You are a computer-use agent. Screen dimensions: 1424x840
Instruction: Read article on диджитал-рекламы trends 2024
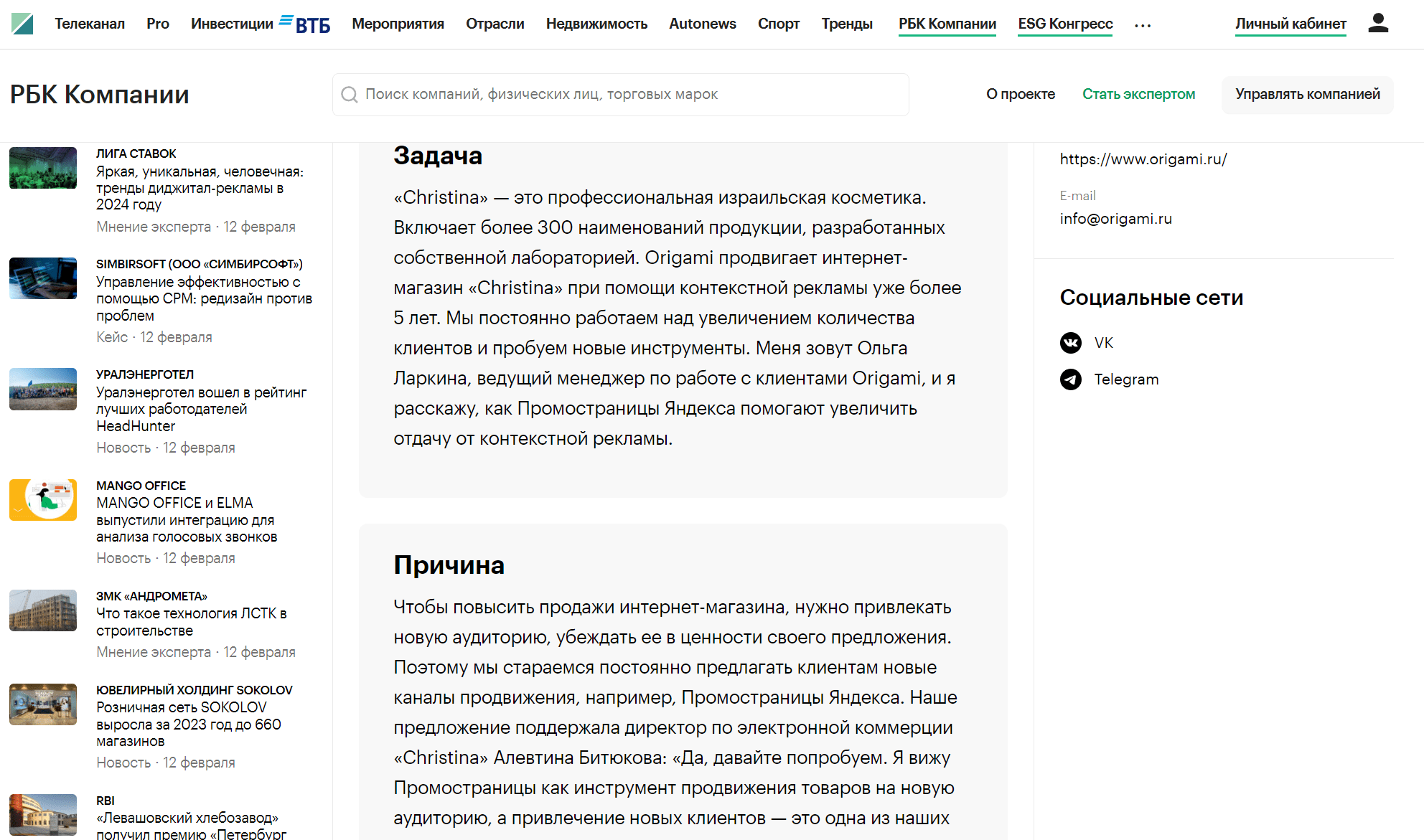[x=200, y=188]
